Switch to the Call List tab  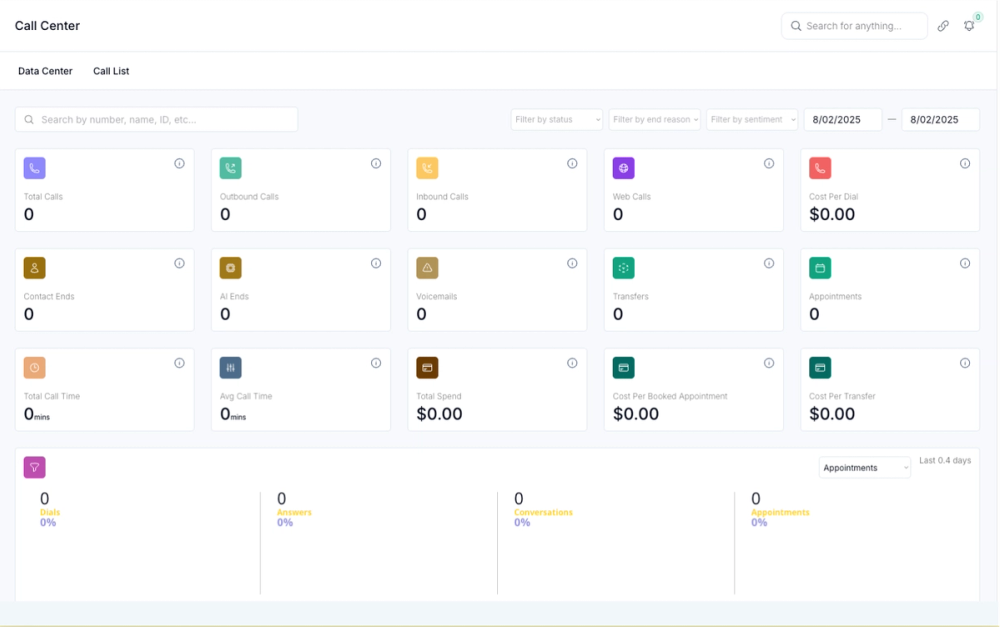tap(111, 71)
